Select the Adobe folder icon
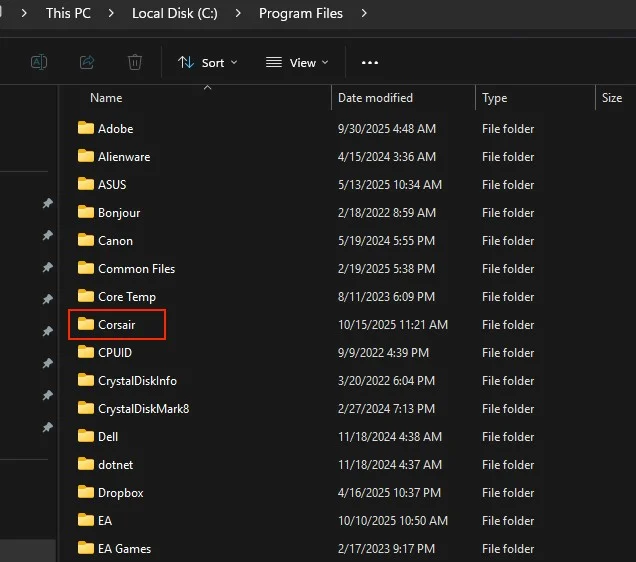This screenshot has width=636, height=562. tap(86, 128)
